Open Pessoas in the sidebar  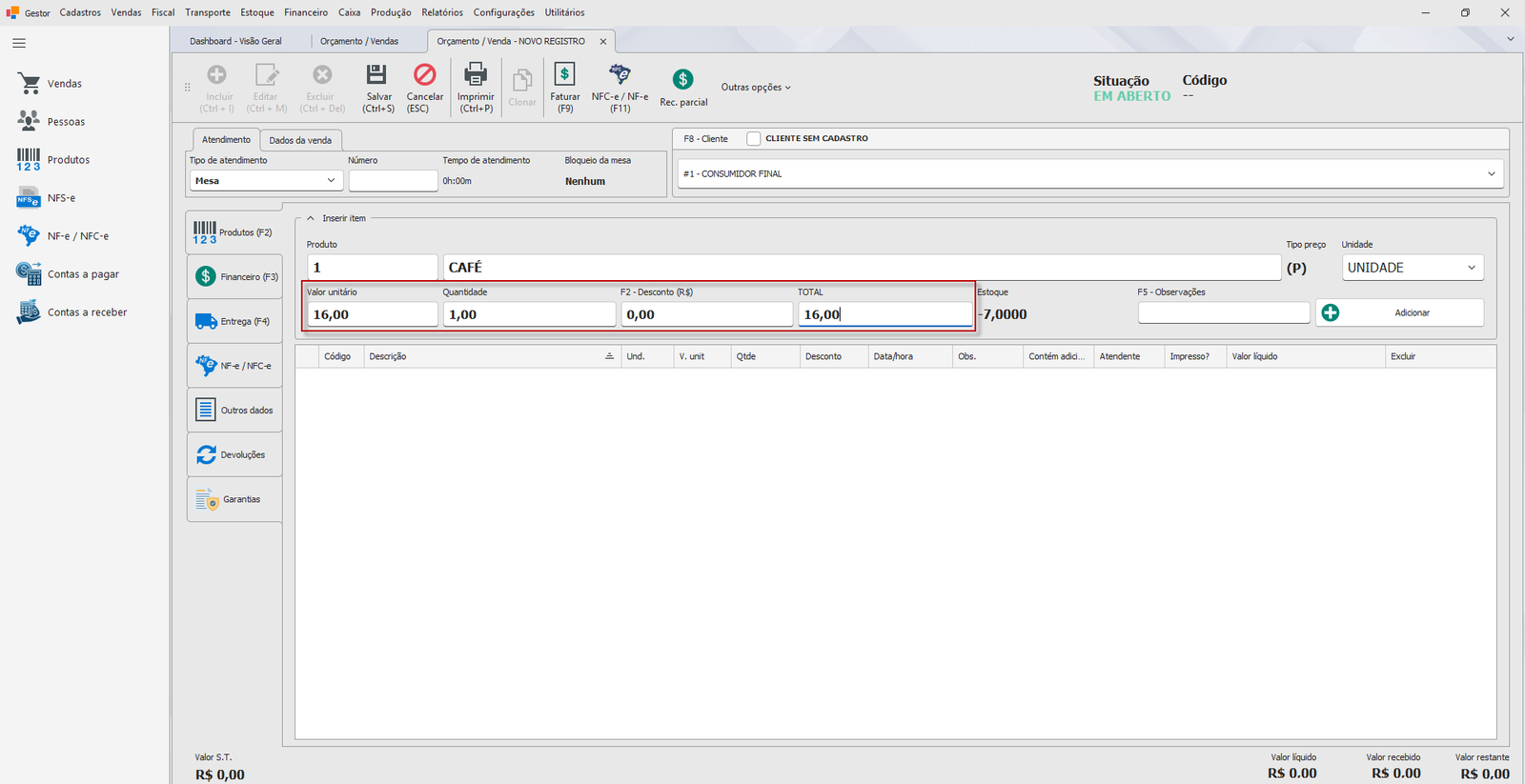pos(51,122)
